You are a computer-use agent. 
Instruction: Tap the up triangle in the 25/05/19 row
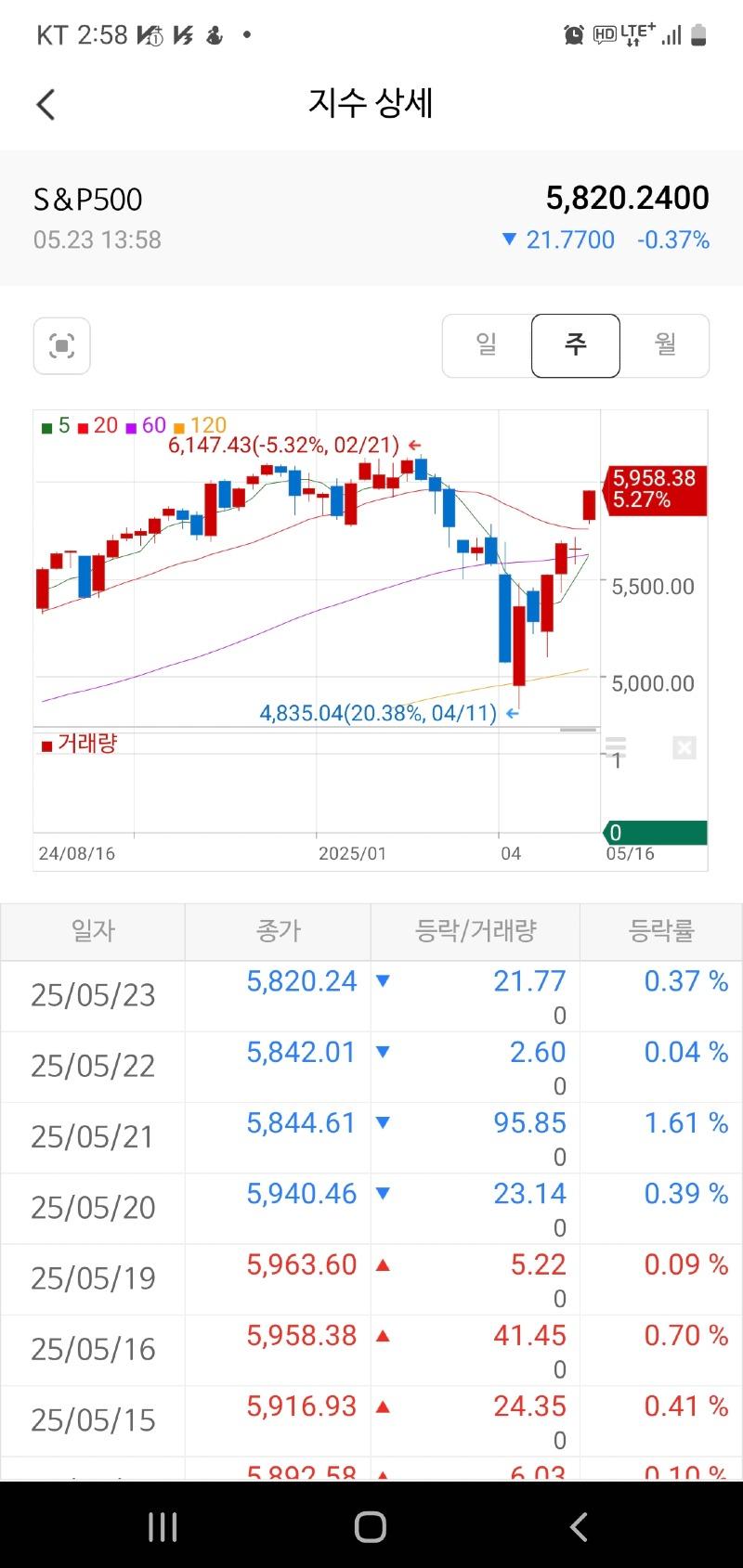point(383,1264)
